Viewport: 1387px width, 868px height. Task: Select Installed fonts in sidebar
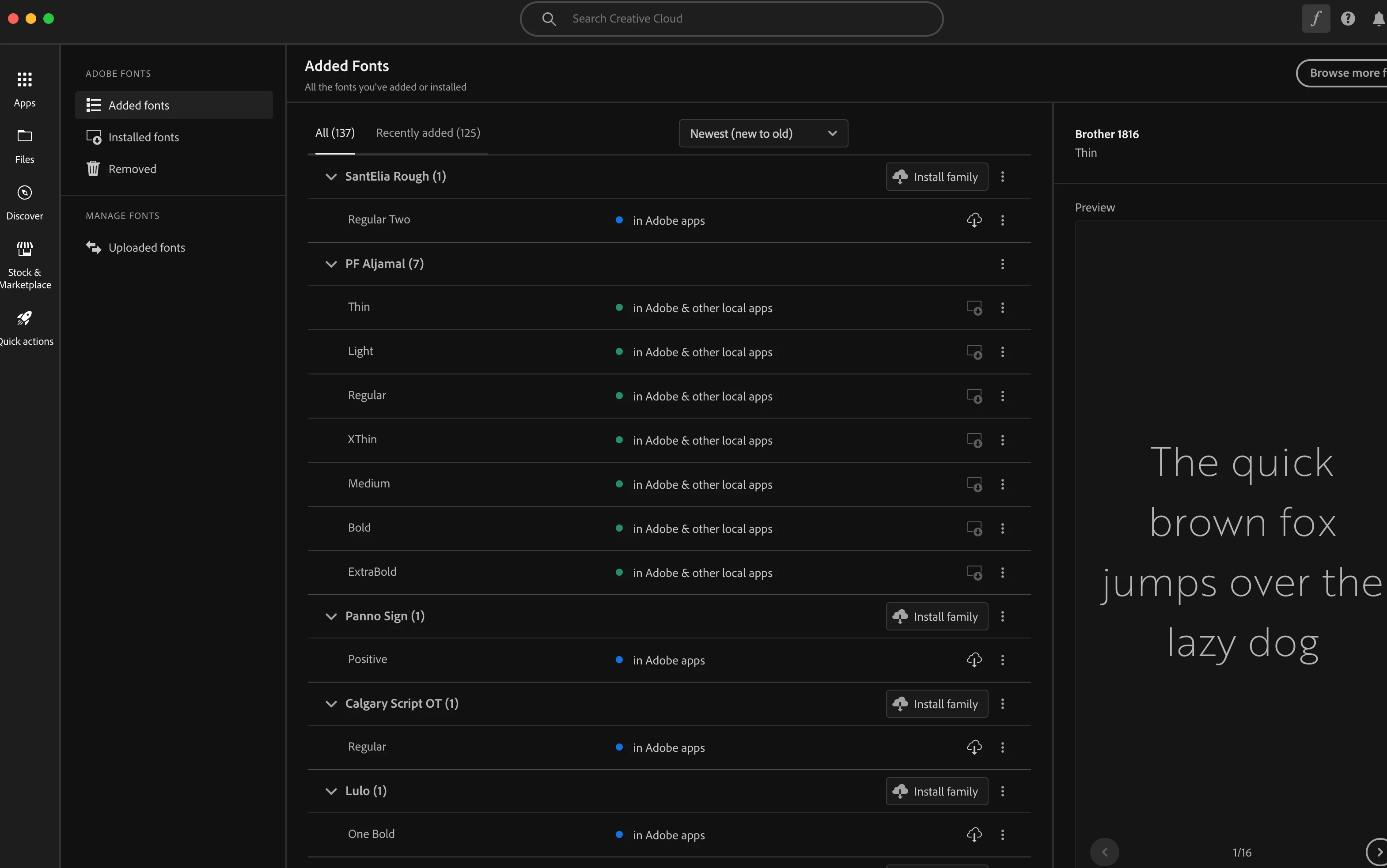pyautogui.click(x=144, y=137)
